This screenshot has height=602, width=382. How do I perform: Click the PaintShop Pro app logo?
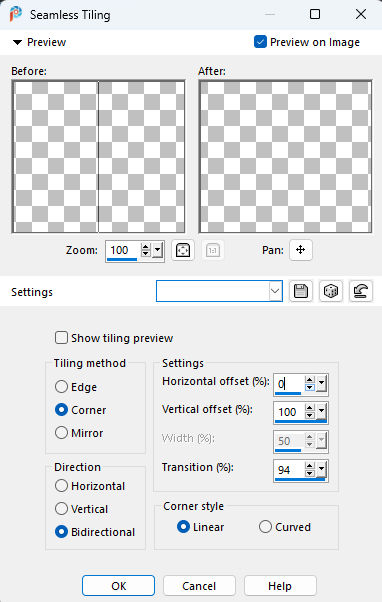(16, 15)
